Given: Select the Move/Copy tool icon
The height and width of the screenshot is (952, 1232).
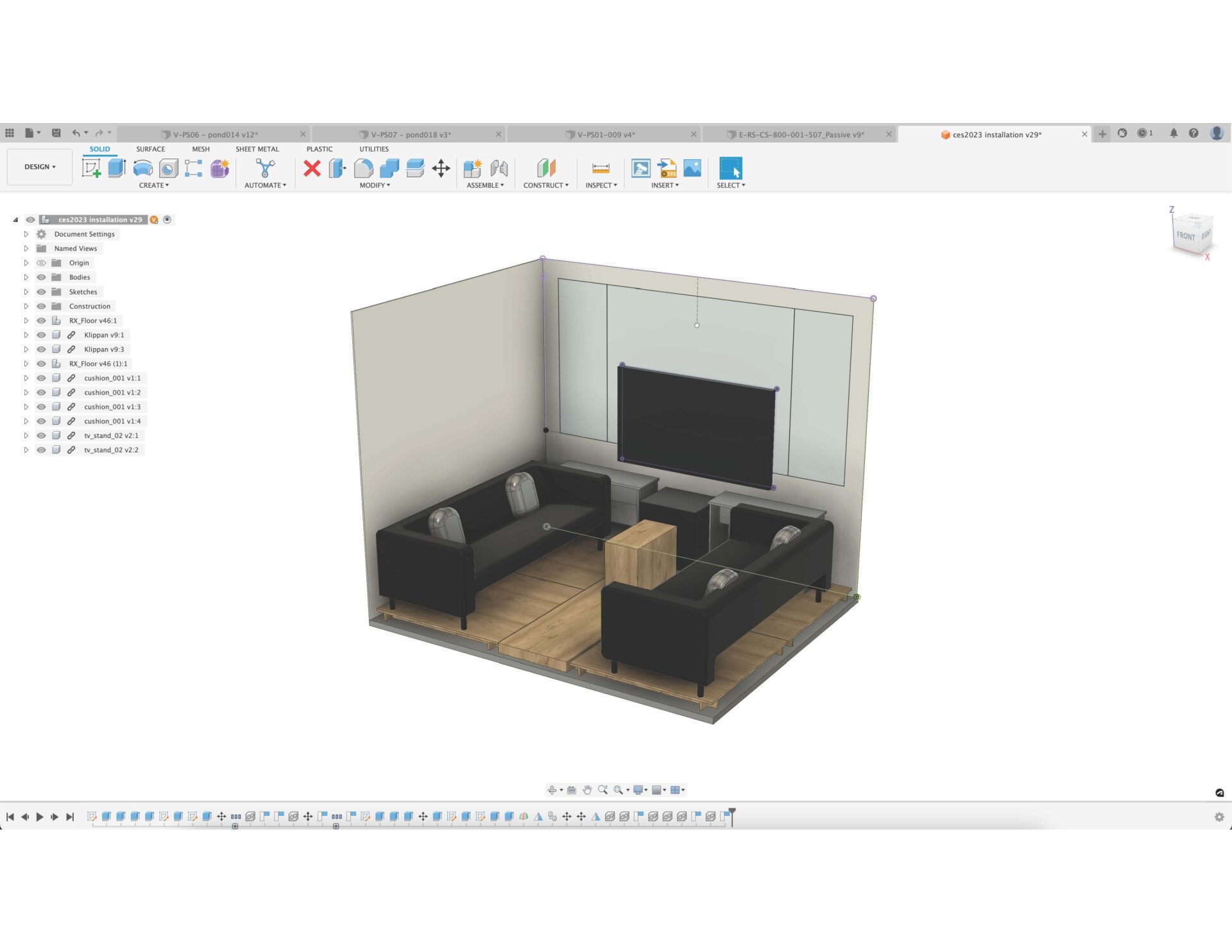Looking at the screenshot, I should pos(441,168).
